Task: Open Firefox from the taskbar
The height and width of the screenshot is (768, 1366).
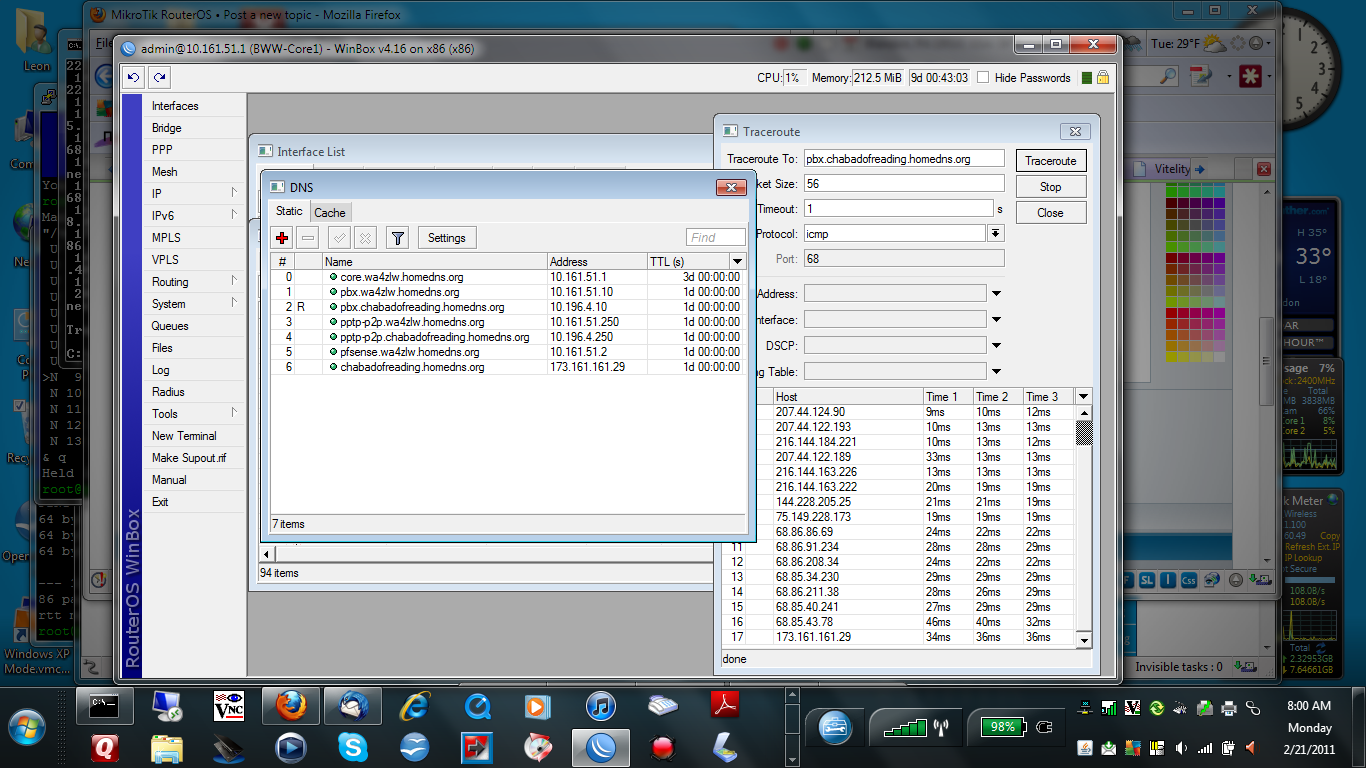Action: point(291,706)
